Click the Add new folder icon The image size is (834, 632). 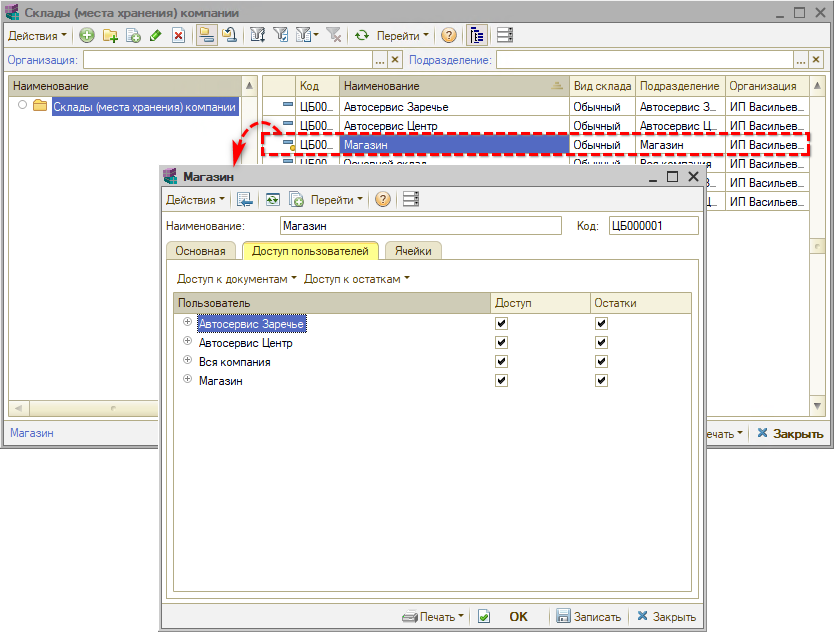tap(110, 35)
